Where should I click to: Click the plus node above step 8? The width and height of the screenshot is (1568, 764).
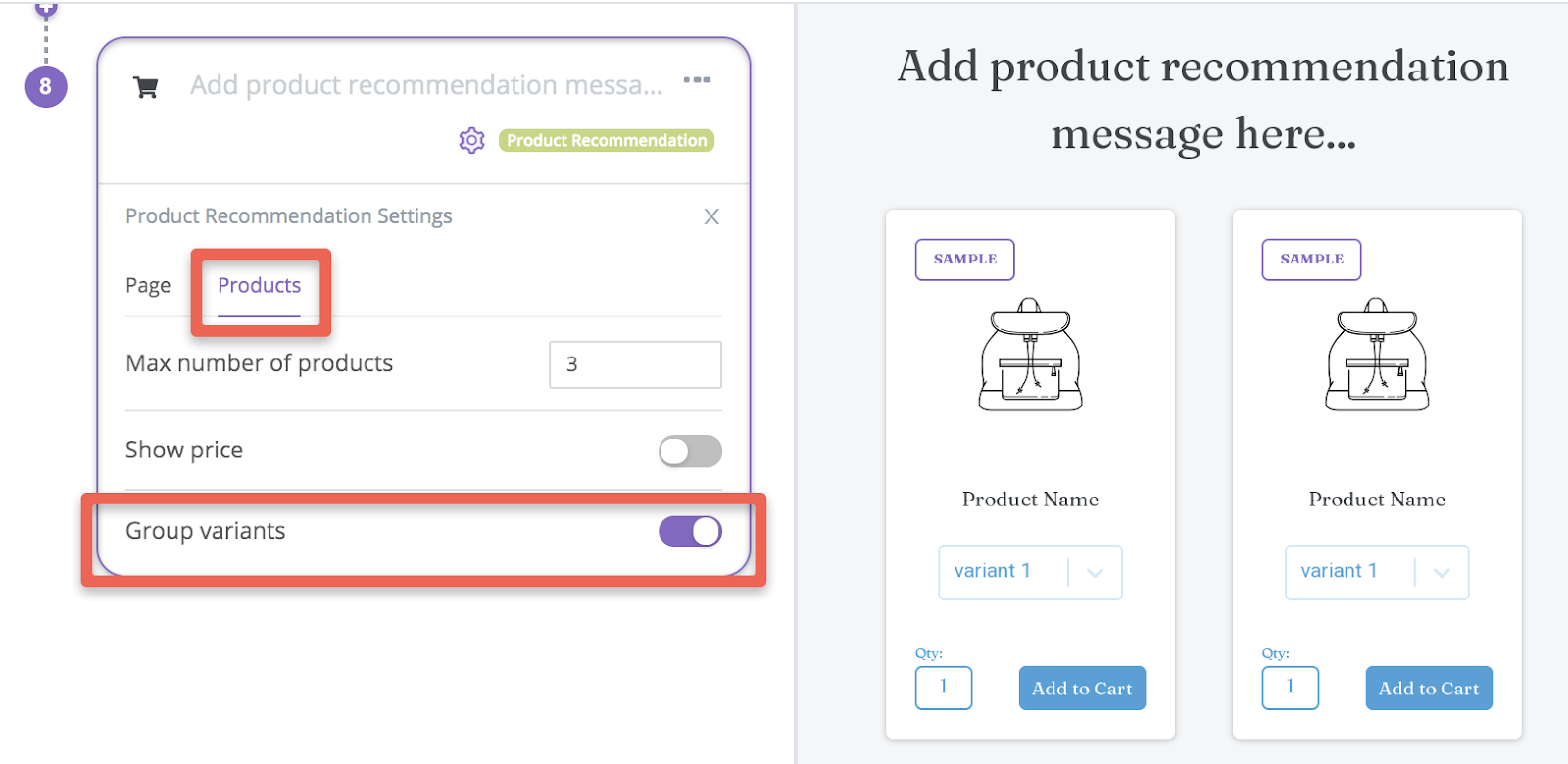coord(46,9)
